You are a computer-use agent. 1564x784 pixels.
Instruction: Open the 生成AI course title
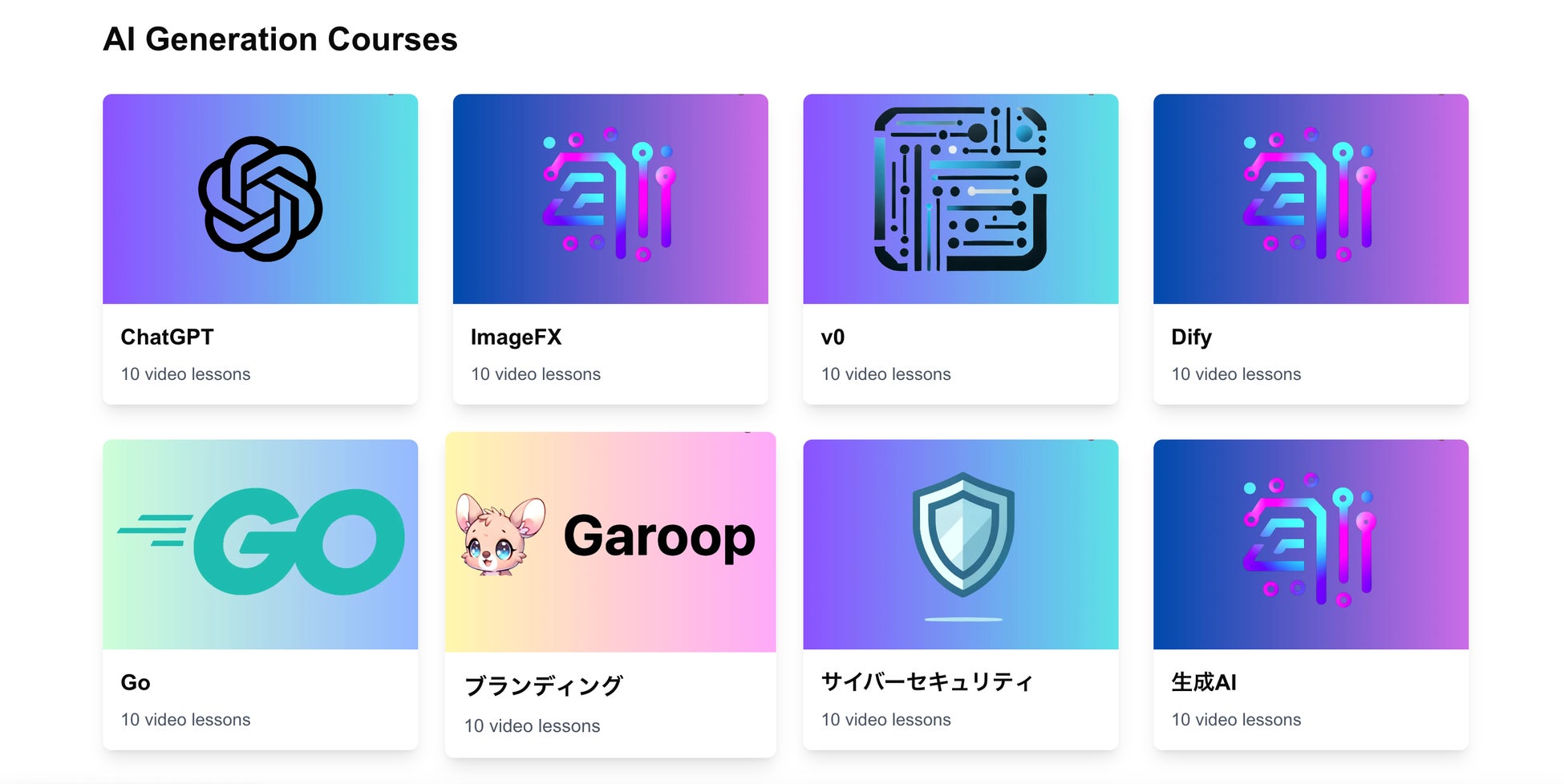1204,682
